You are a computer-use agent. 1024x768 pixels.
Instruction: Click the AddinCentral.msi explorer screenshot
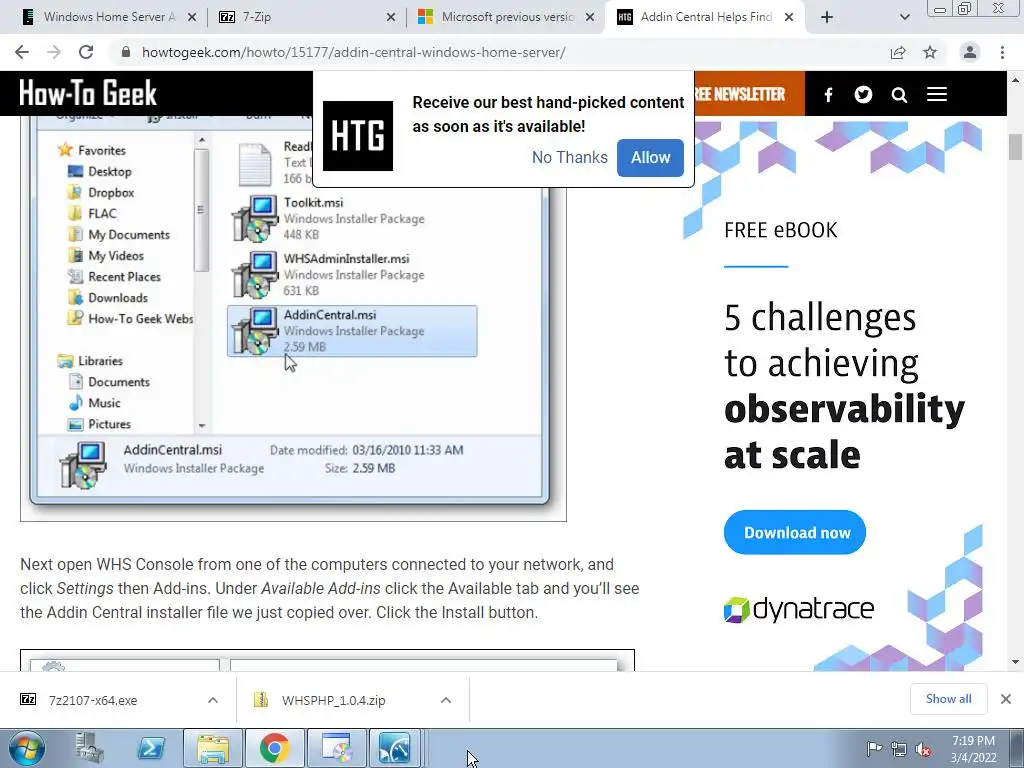[x=293, y=317]
